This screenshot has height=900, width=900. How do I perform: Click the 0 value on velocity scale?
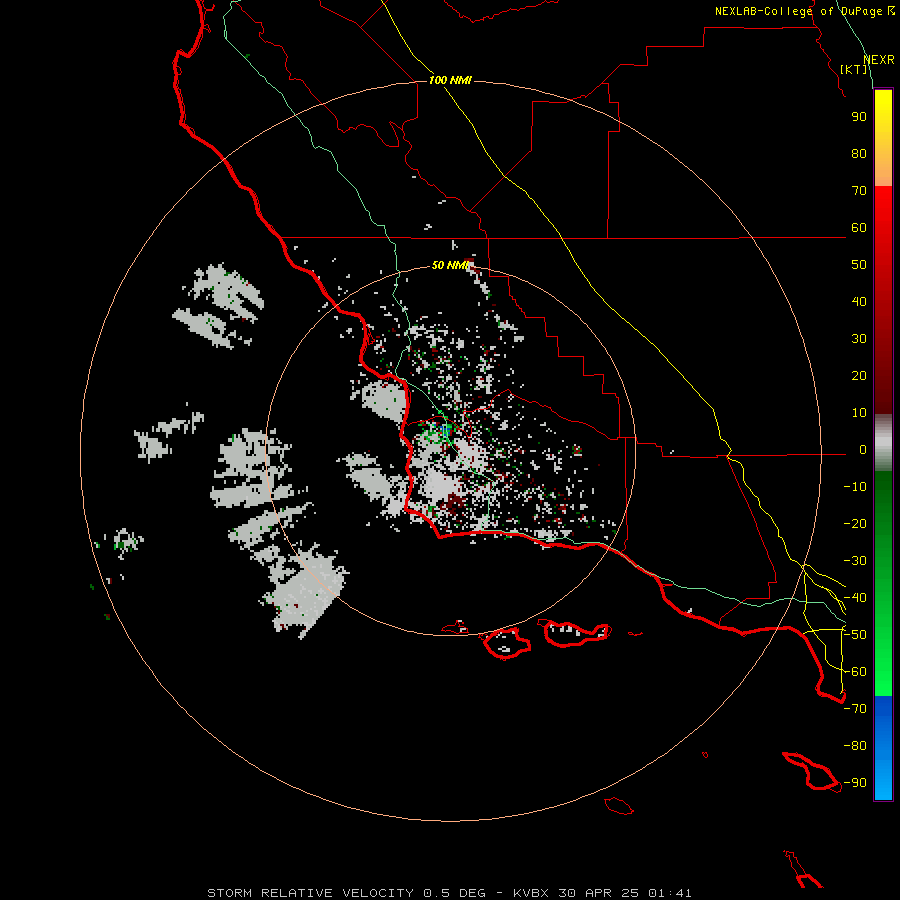tap(863, 450)
